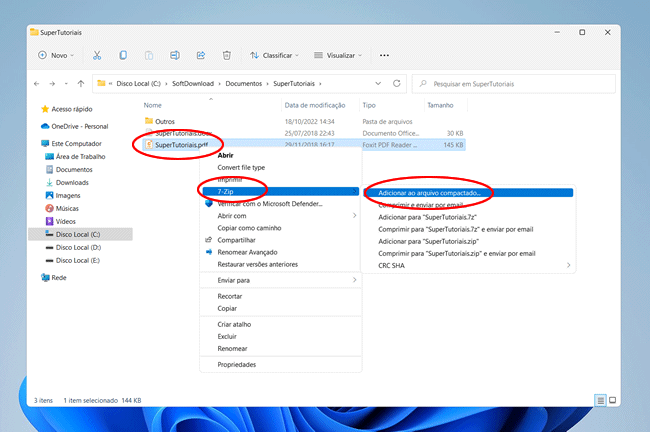The width and height of the screenshot is (650, 432).
Task: Click the Share icon in the toolbar
Action: pyautogui.click(x=201, y=55)
